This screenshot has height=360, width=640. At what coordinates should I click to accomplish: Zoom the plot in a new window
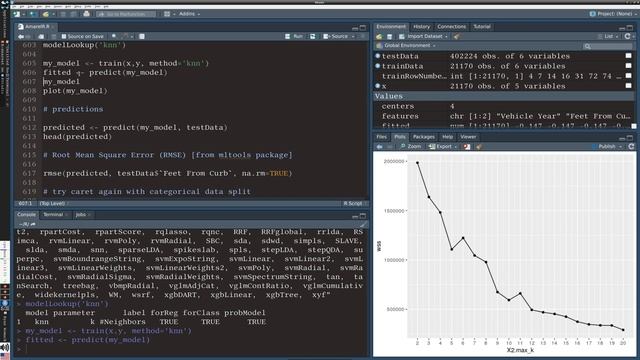coord(411,147)
